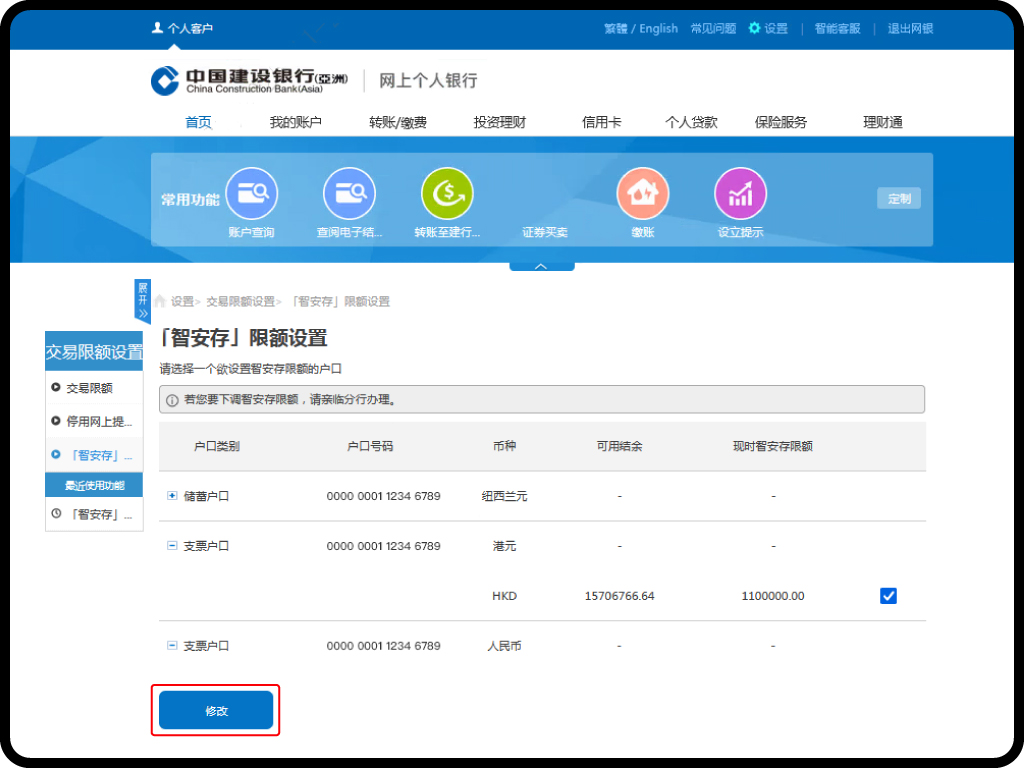Collapse the 人民币 支票户口 row
Screen dimensions: 1024x768
pyautogui.click(x=172, y=646)
